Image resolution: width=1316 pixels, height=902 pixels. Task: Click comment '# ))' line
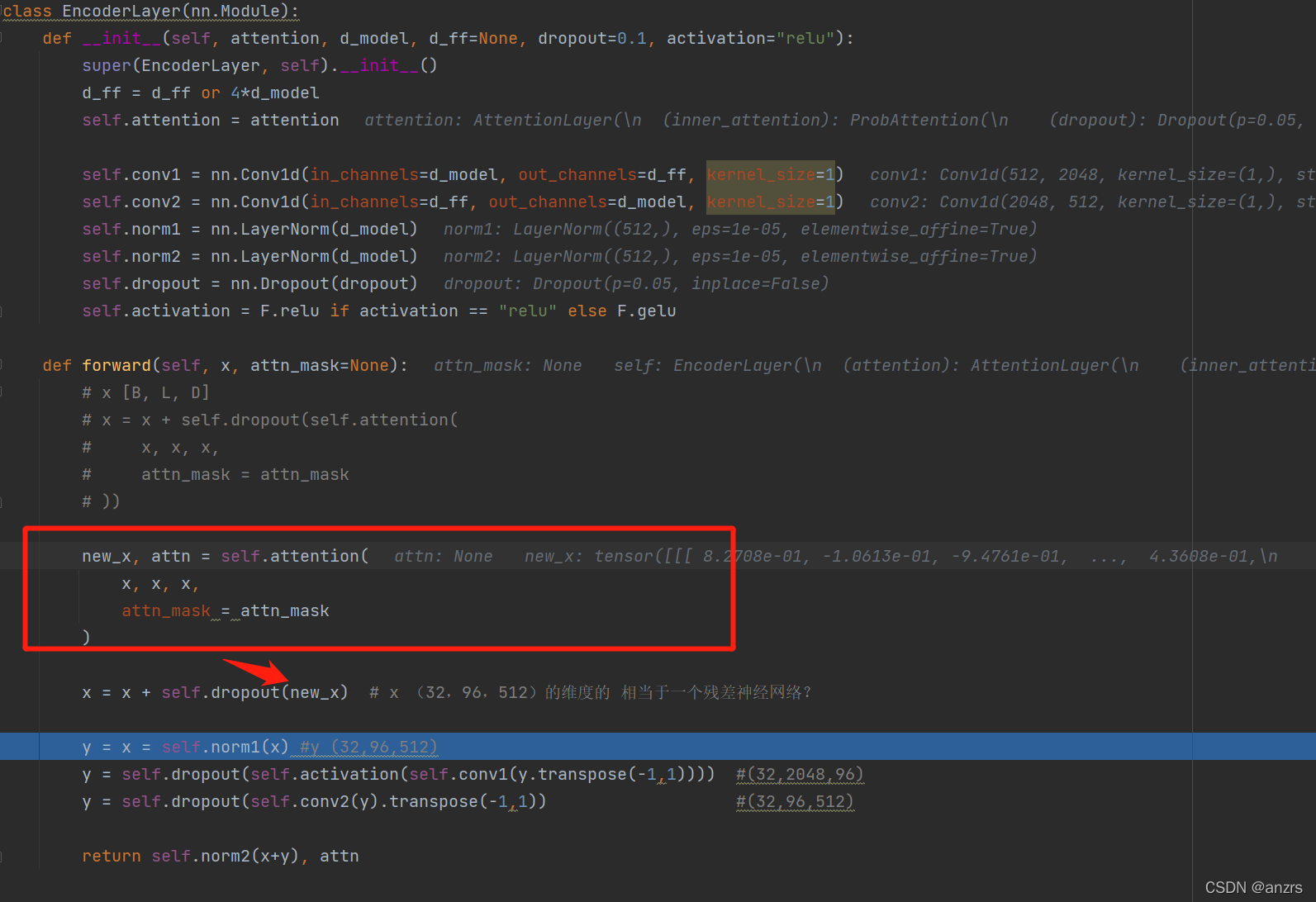[x=102, y=501]
